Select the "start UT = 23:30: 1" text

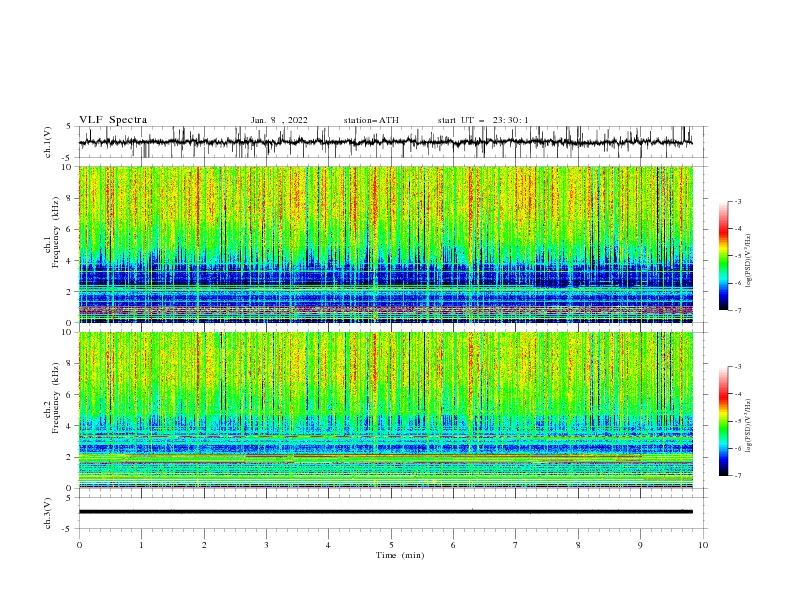[x=483, y=120]
